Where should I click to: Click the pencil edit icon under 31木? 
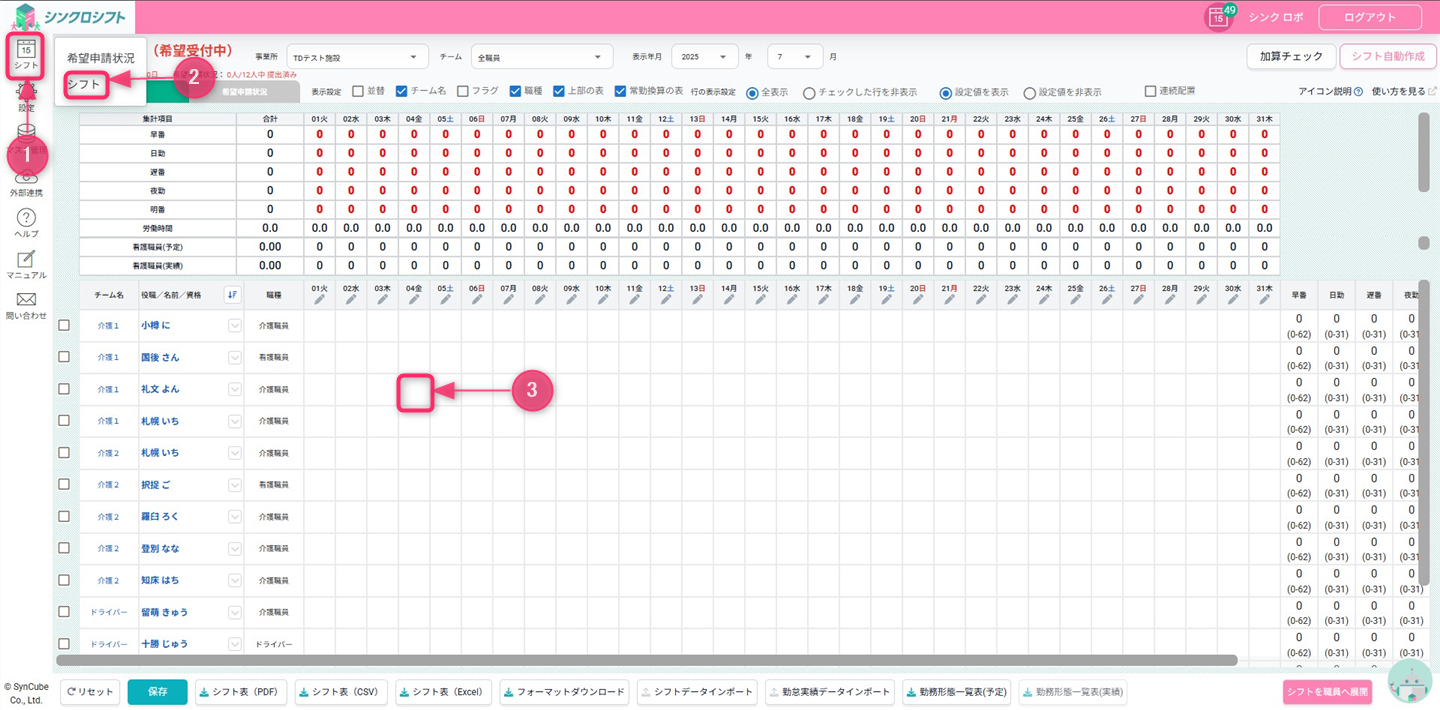1264,299
